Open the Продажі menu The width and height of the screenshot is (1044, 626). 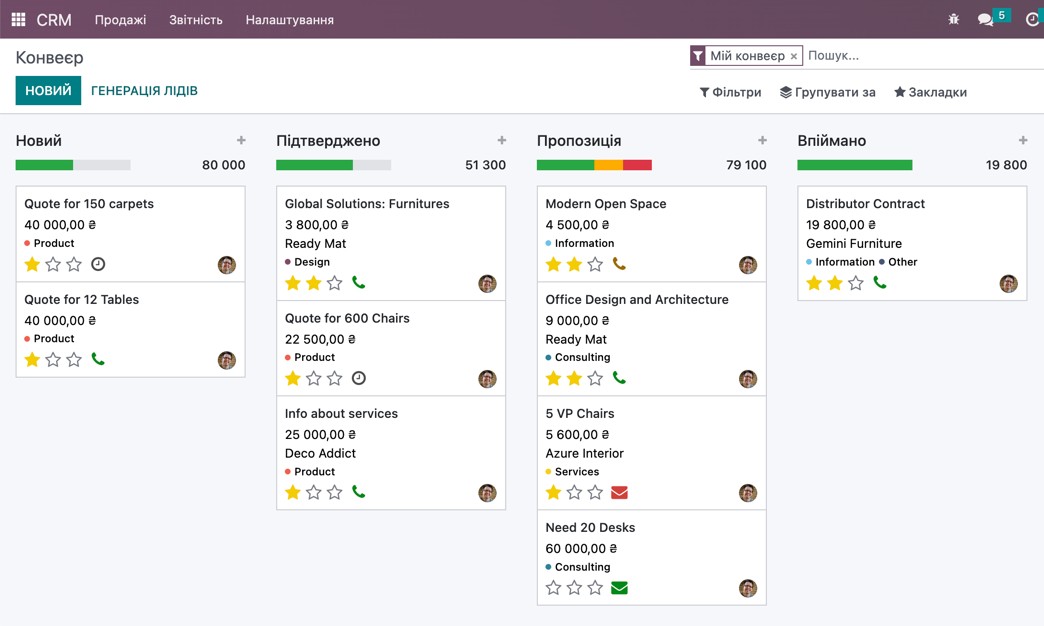[120, 18]
